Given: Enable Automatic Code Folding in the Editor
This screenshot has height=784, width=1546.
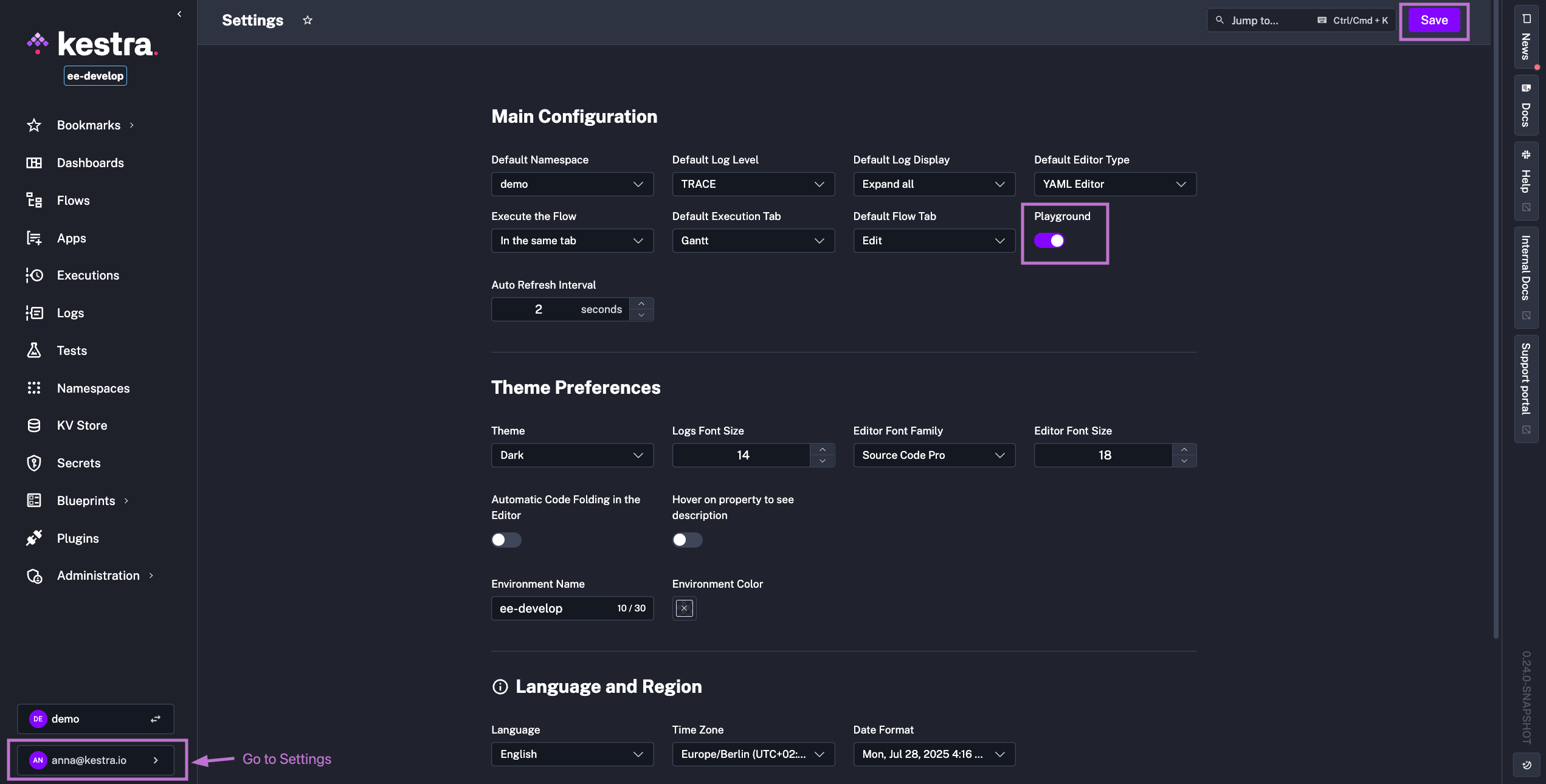Looking at the screenshot, I should click(x=506, y=540).
